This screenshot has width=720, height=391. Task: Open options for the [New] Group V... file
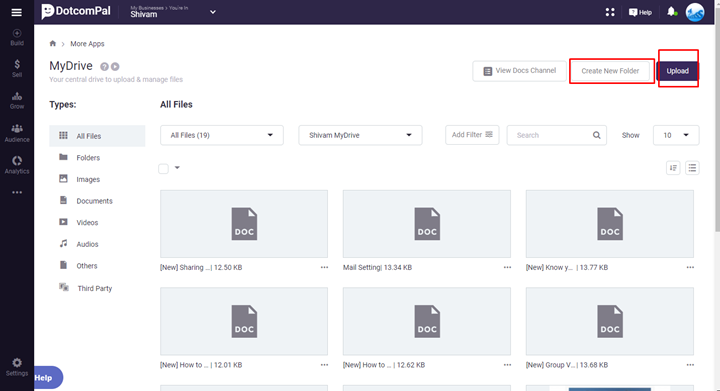point(690,365)
